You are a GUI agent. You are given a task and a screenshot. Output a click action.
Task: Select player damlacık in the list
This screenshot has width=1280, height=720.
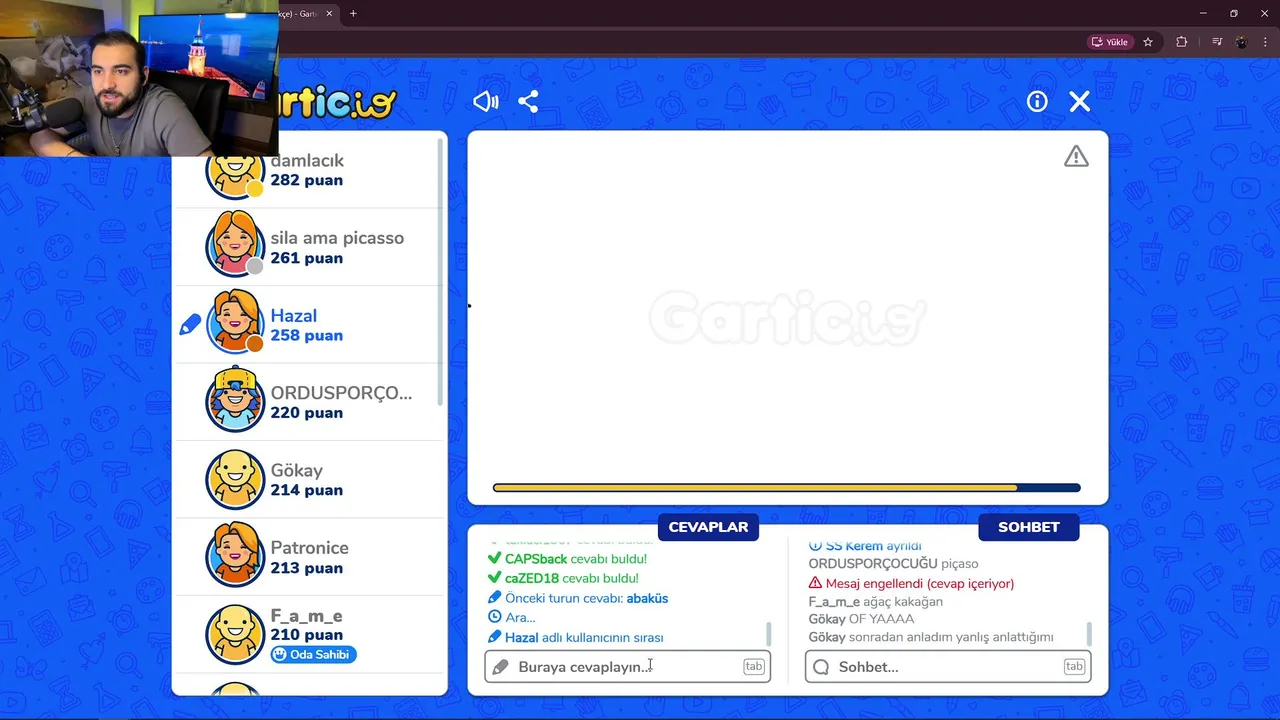(x=308, y=170)
